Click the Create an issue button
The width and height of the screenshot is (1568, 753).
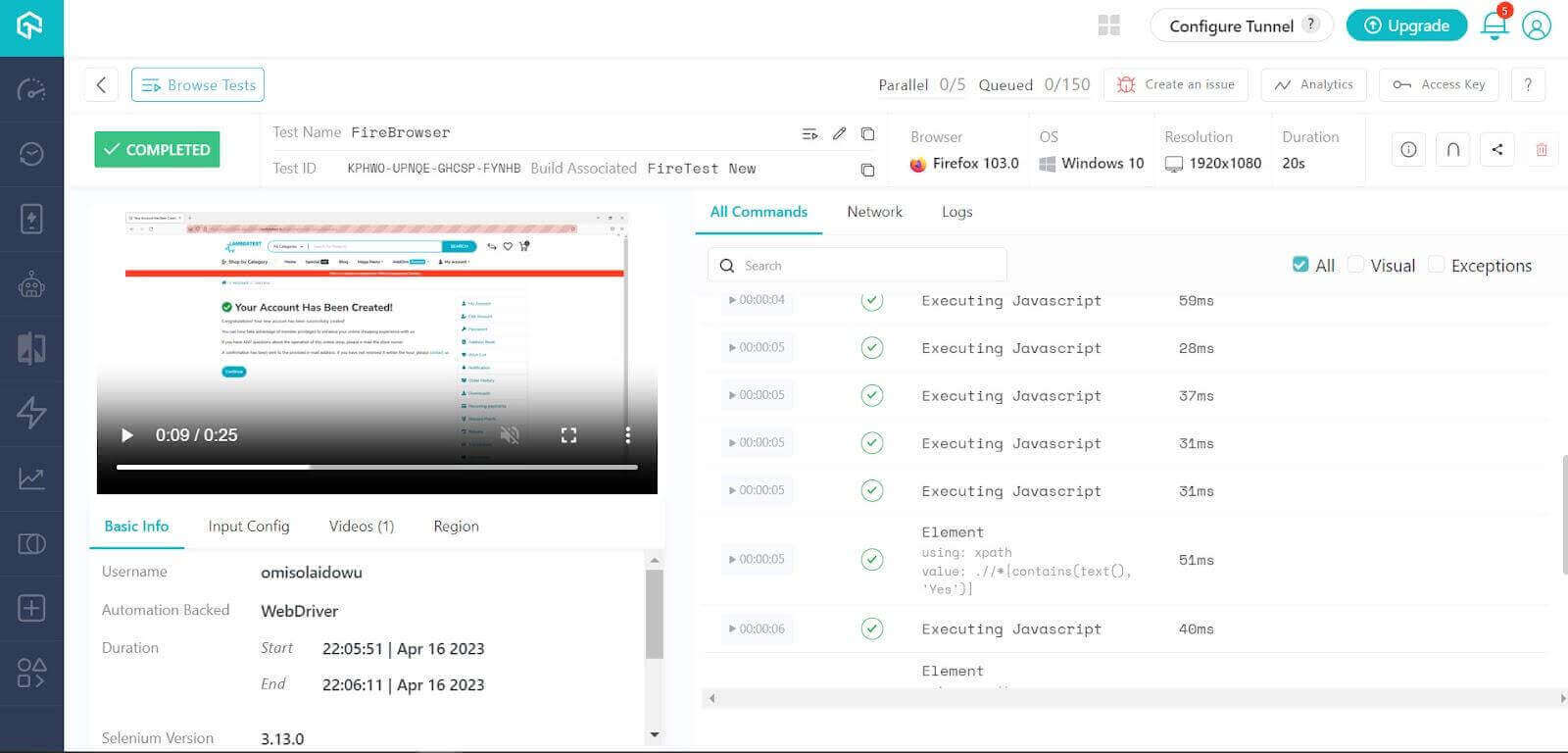[1176, 85]
